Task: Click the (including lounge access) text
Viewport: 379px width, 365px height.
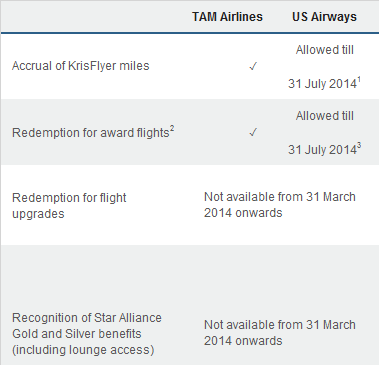Action: [83, 350]
